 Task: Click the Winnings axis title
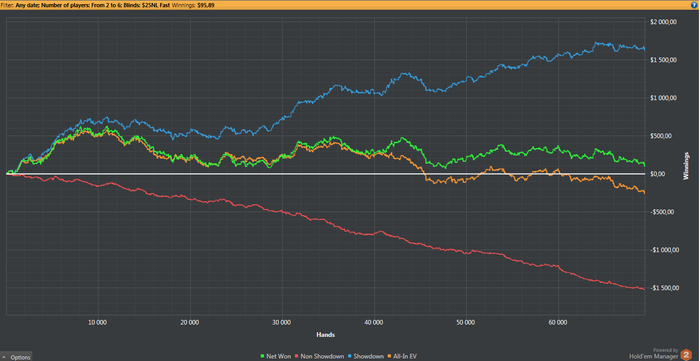pyautogui.click(x=686, y=166)
